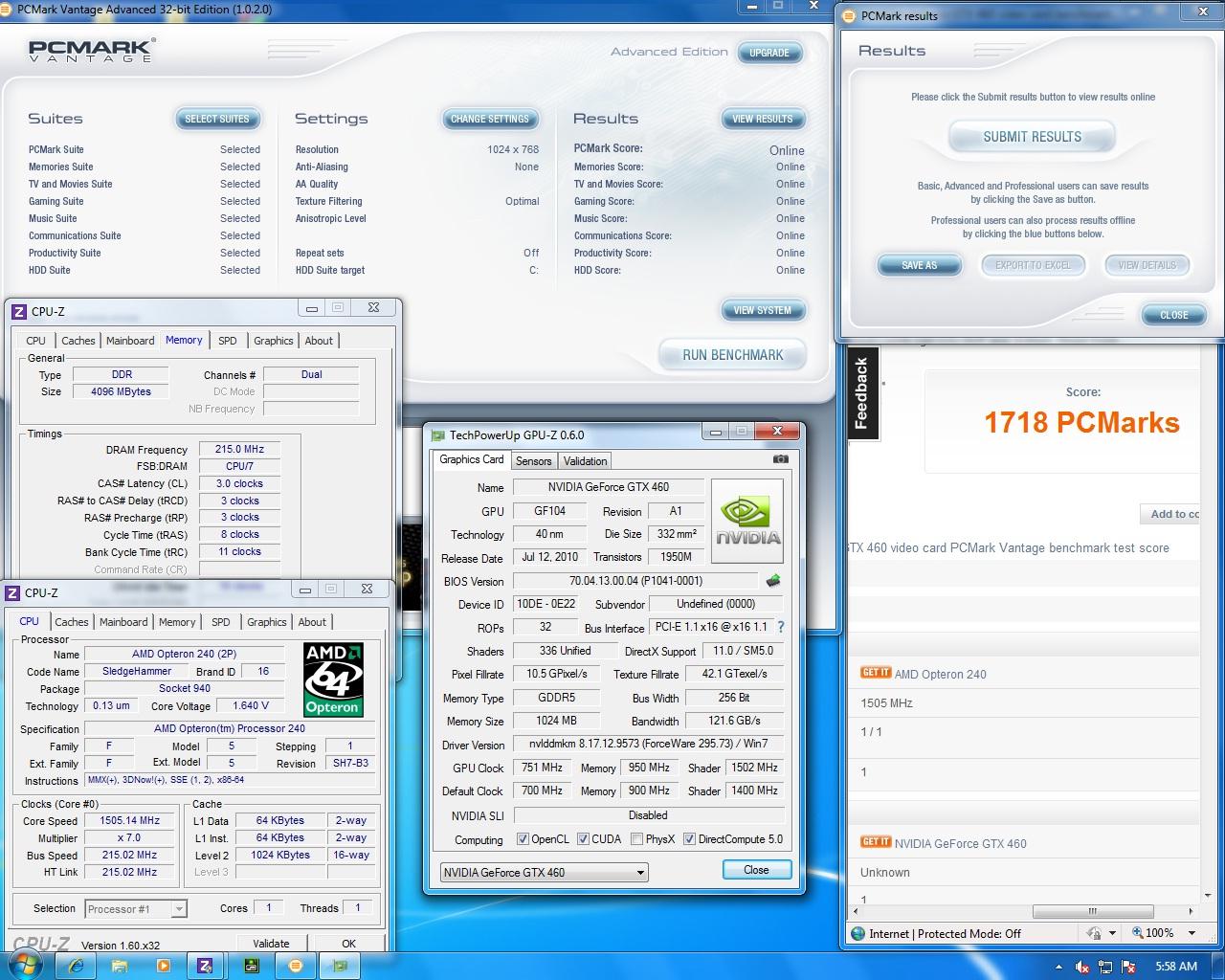
Task: Open the Feedback side tab
Action: pyautogui.click(x=861, y=392)
